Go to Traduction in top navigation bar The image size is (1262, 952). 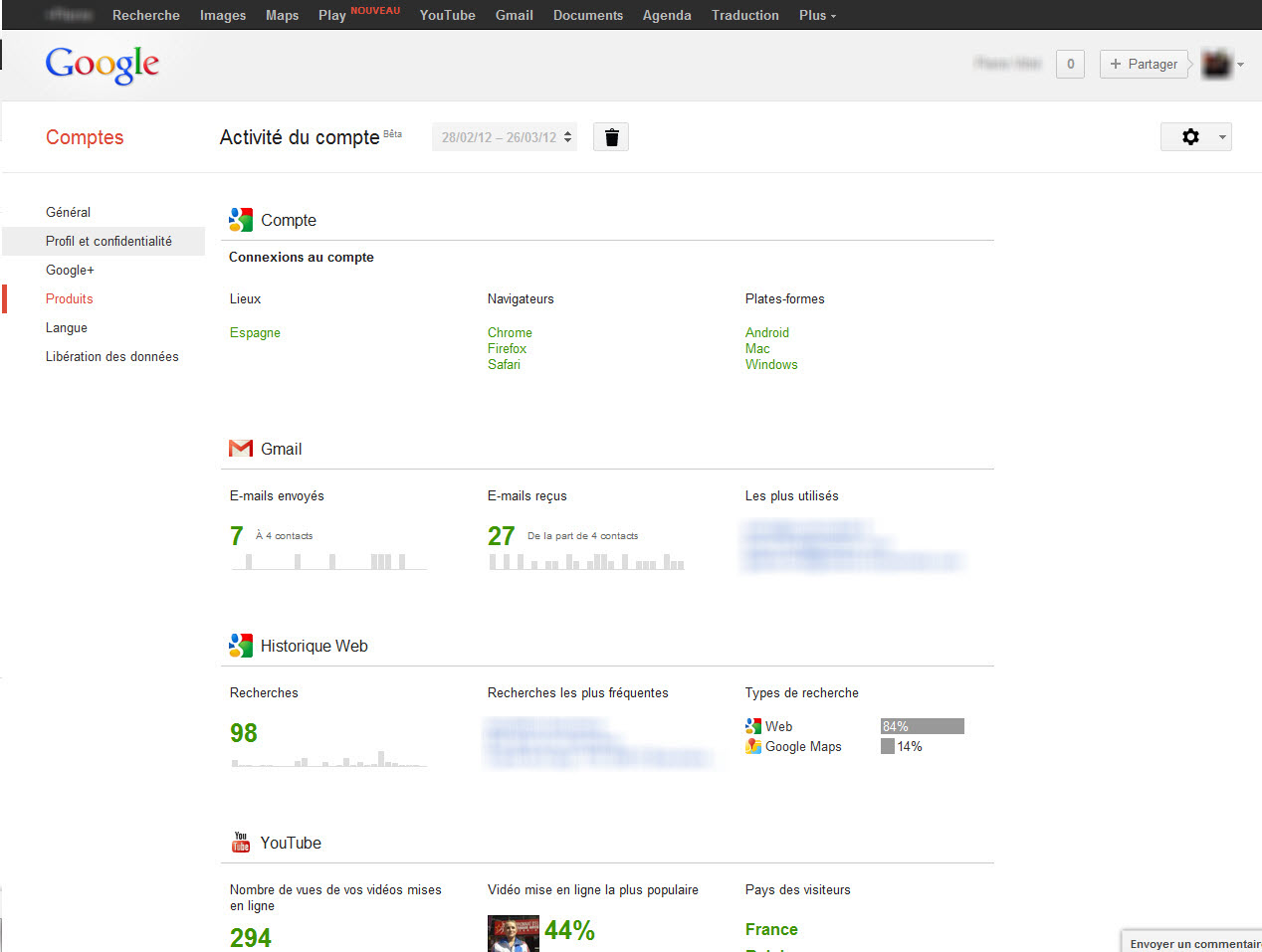point(744,15)
